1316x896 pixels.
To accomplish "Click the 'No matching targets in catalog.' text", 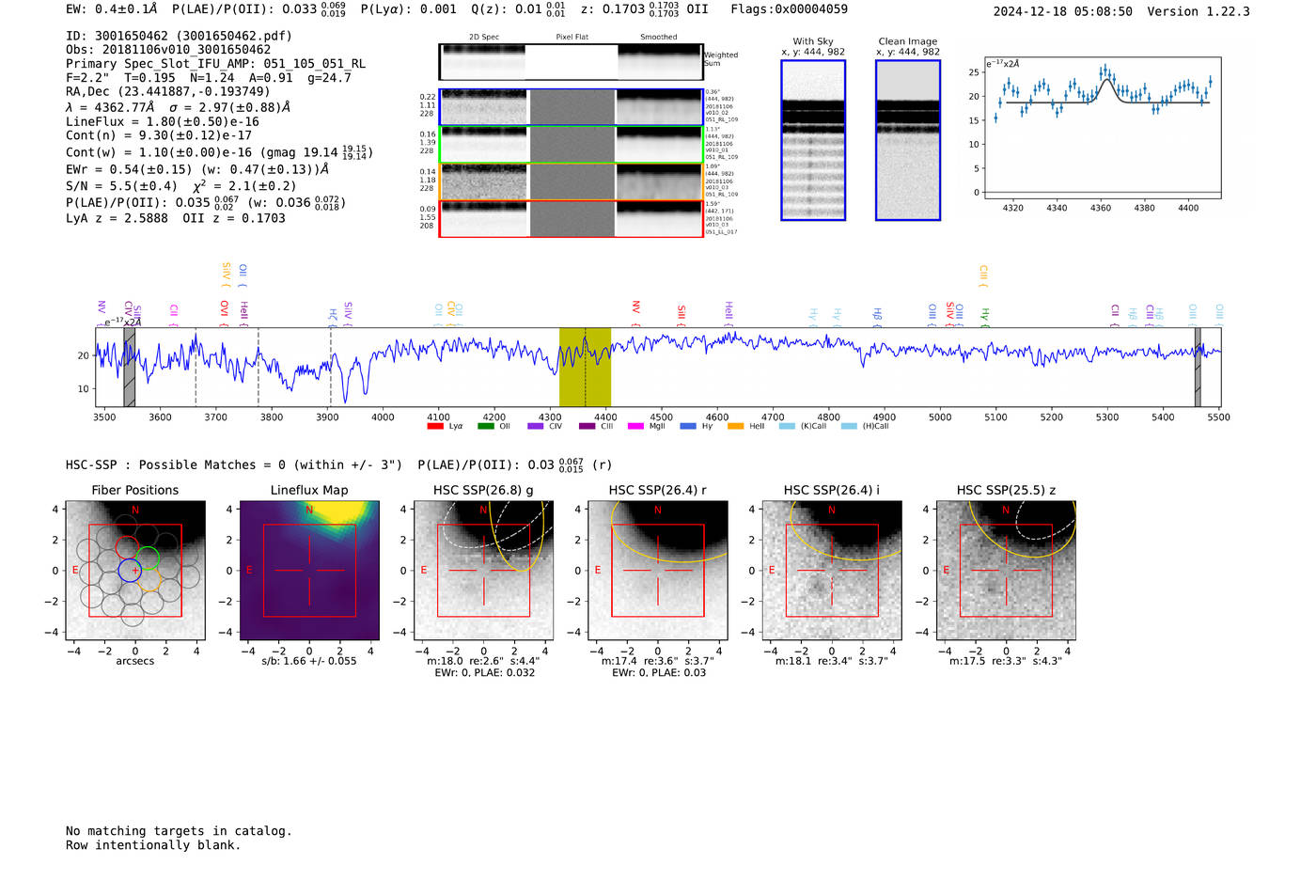I will pyautogui.click(x=179, y=831).
